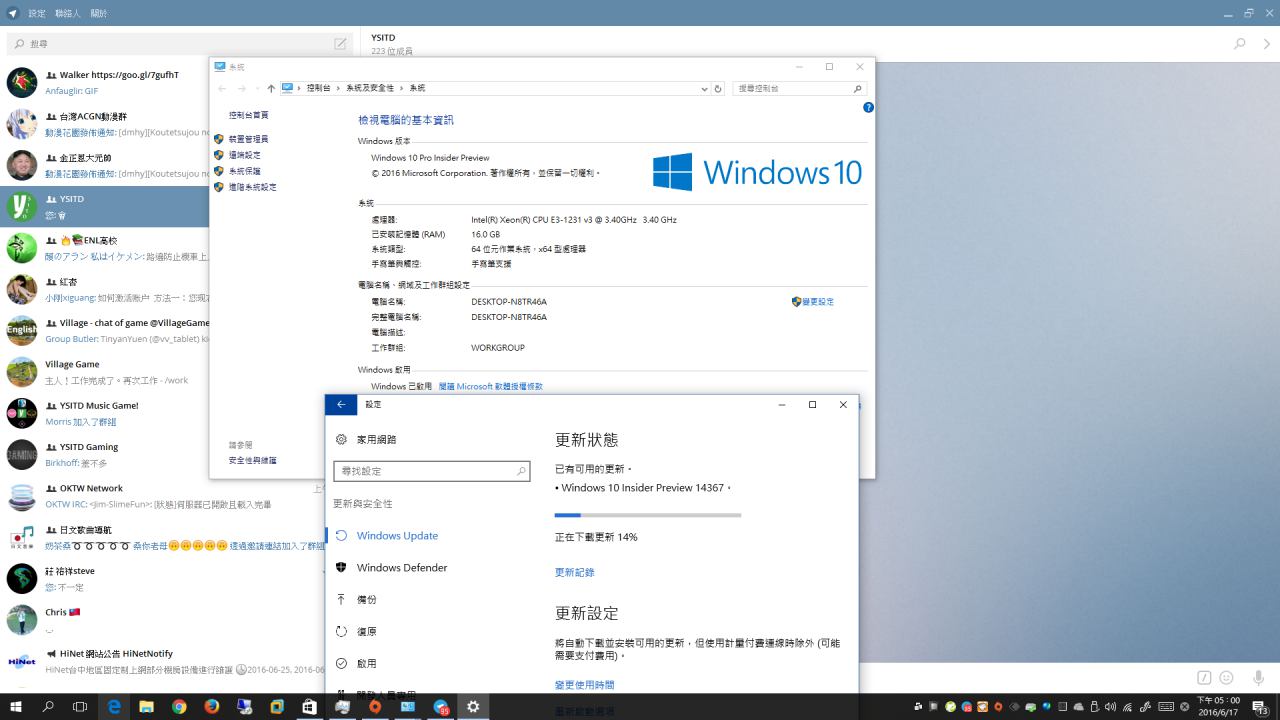The image size is (1280, 720).
Task: Click the search-in-chat magnifier in YSITD header
Action: tap(1240, 44)
